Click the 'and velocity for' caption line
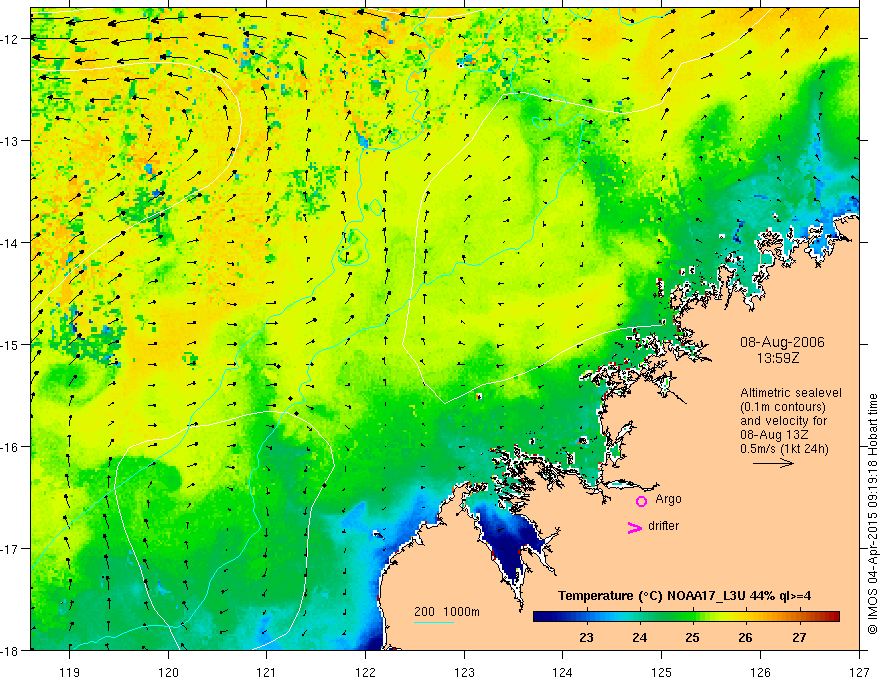 [x=783, y=421]
